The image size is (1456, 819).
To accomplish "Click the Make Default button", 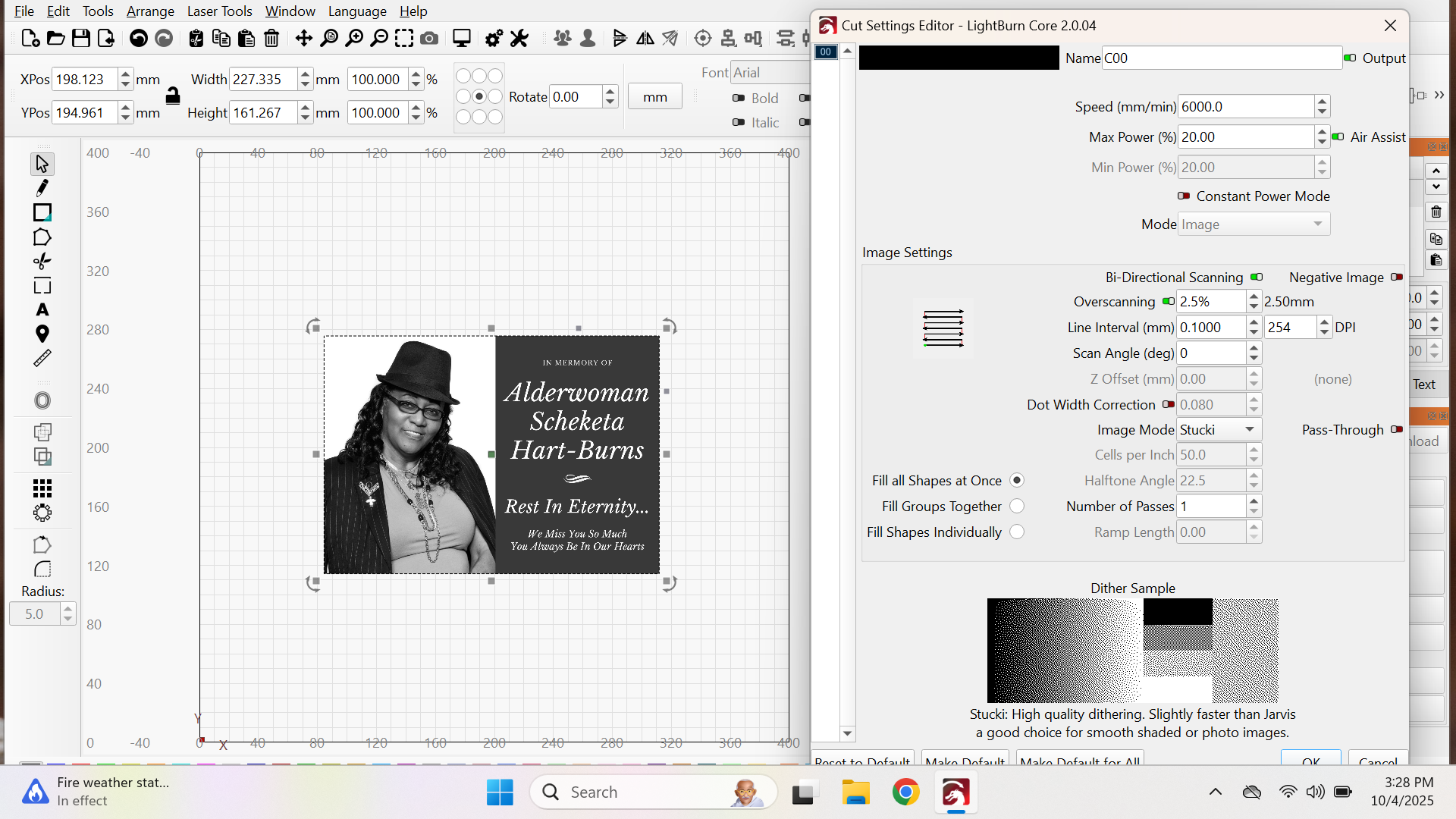I will (x=965, y=761).
